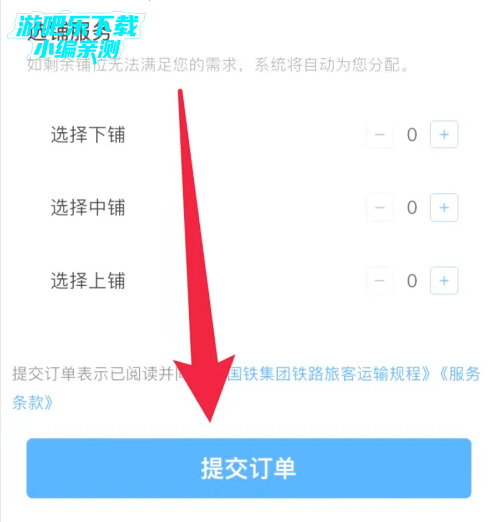The image size is (497, 522).
Task: Tap the minus icon for 选择中铺
Action: pyautogui.click(x=379, y=208)
